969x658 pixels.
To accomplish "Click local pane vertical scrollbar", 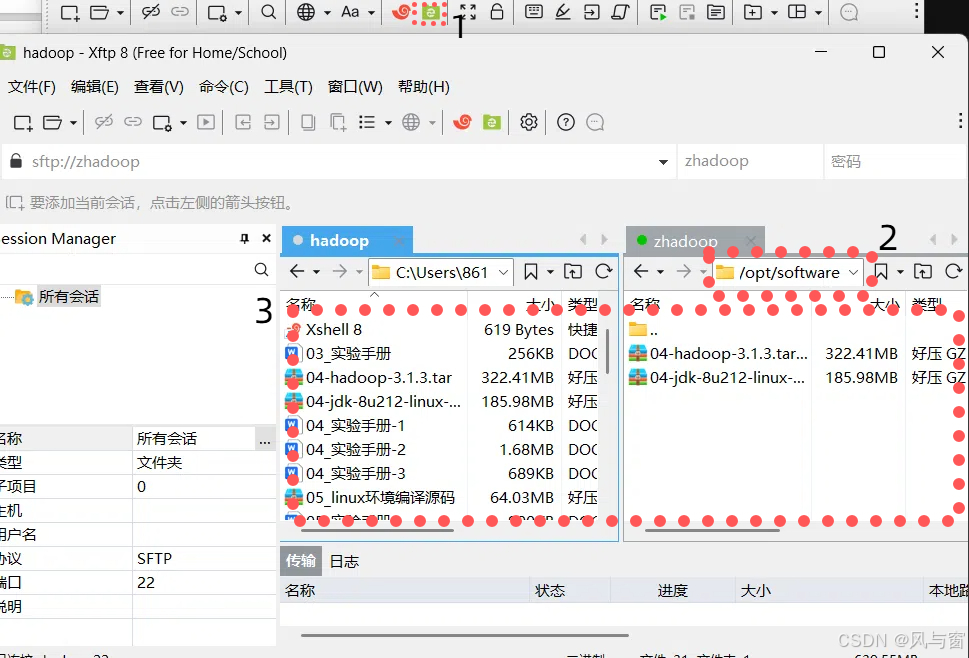I will click(607, 352).
